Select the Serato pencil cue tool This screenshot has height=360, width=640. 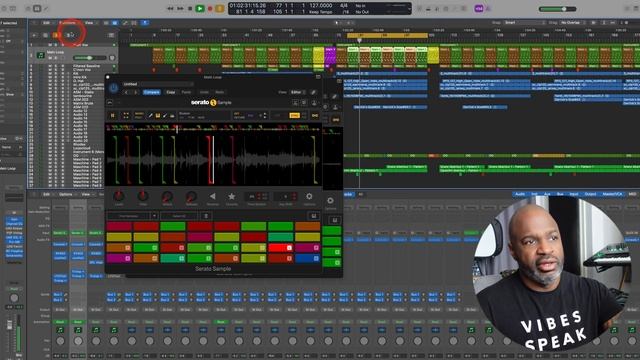150,116
